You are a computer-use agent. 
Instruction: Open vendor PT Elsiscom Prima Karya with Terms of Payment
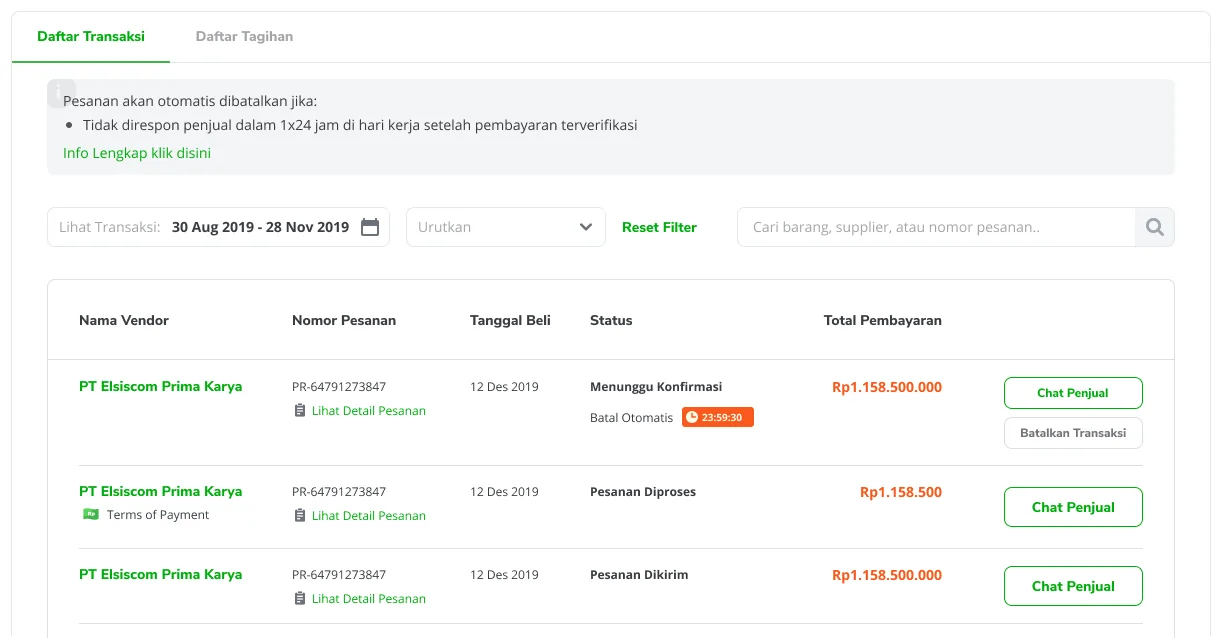[160, 491]
